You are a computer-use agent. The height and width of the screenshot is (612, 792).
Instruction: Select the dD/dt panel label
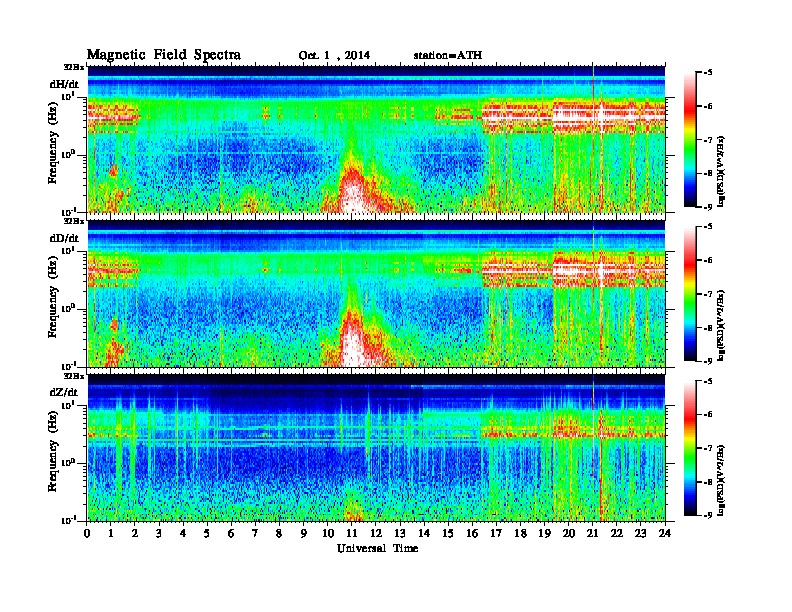click(64, 238)
